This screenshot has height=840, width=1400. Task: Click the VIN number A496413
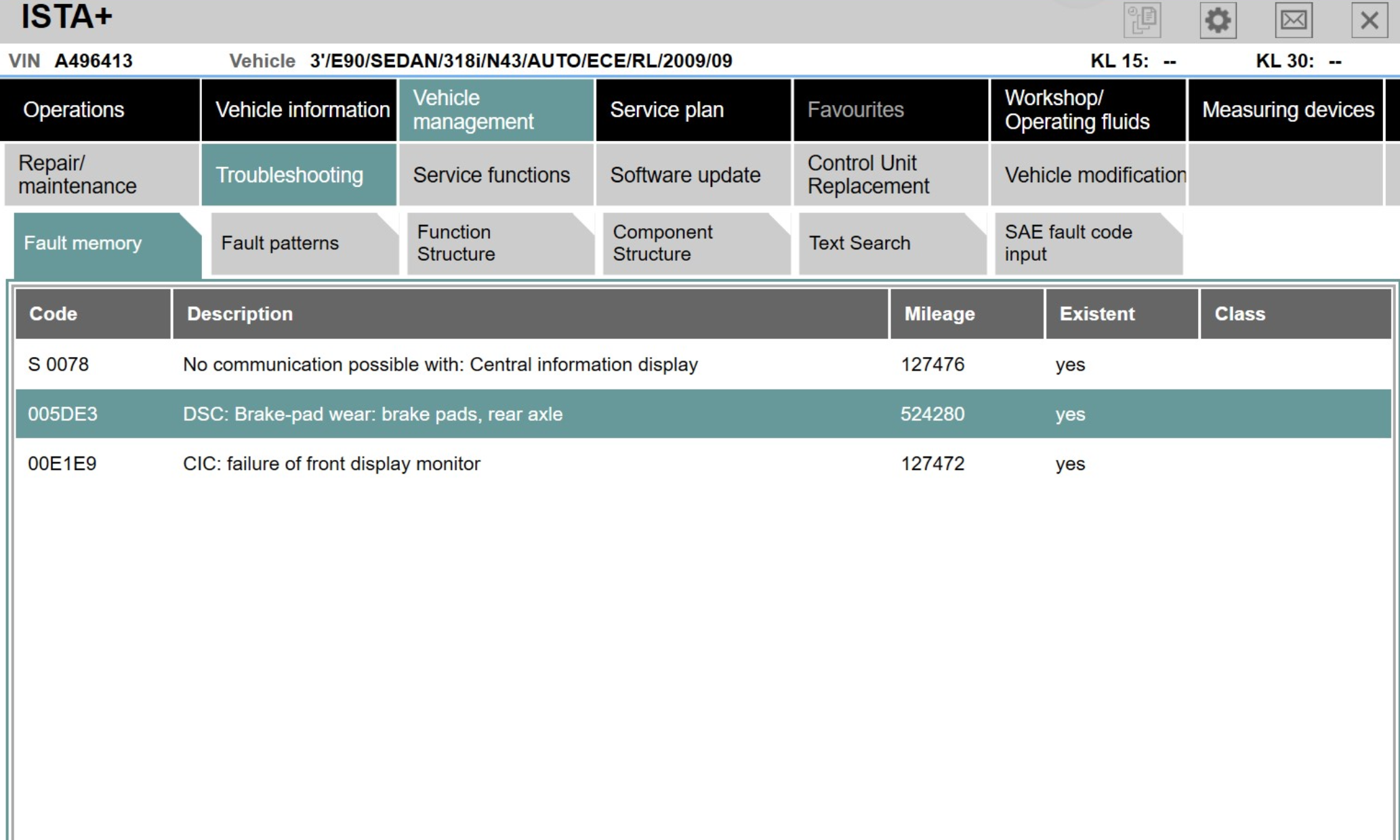coord(94,61)
